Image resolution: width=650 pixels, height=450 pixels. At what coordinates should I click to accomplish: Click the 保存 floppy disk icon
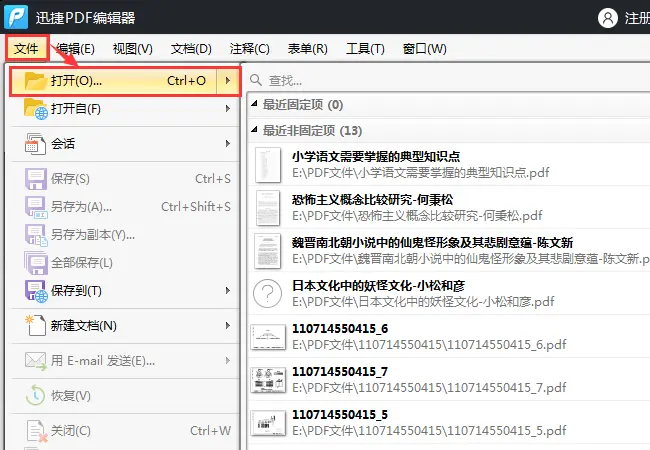[36, 179]
